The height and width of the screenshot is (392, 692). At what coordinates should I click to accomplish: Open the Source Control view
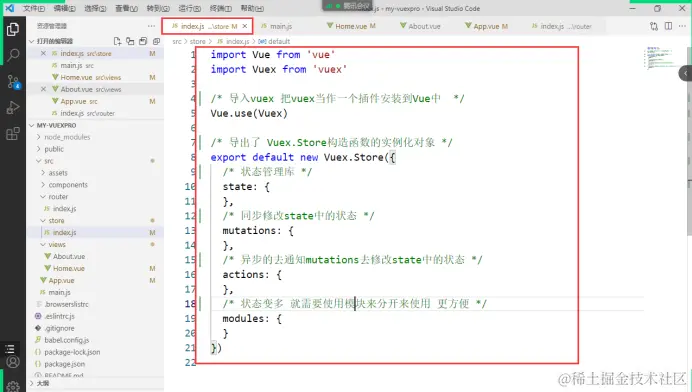click(x=13, y=82)
